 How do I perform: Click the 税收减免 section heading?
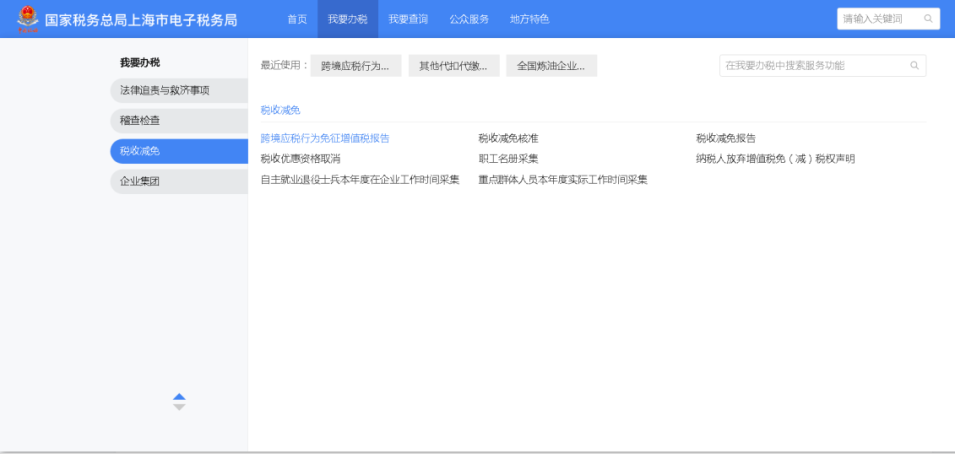(280, 110)
